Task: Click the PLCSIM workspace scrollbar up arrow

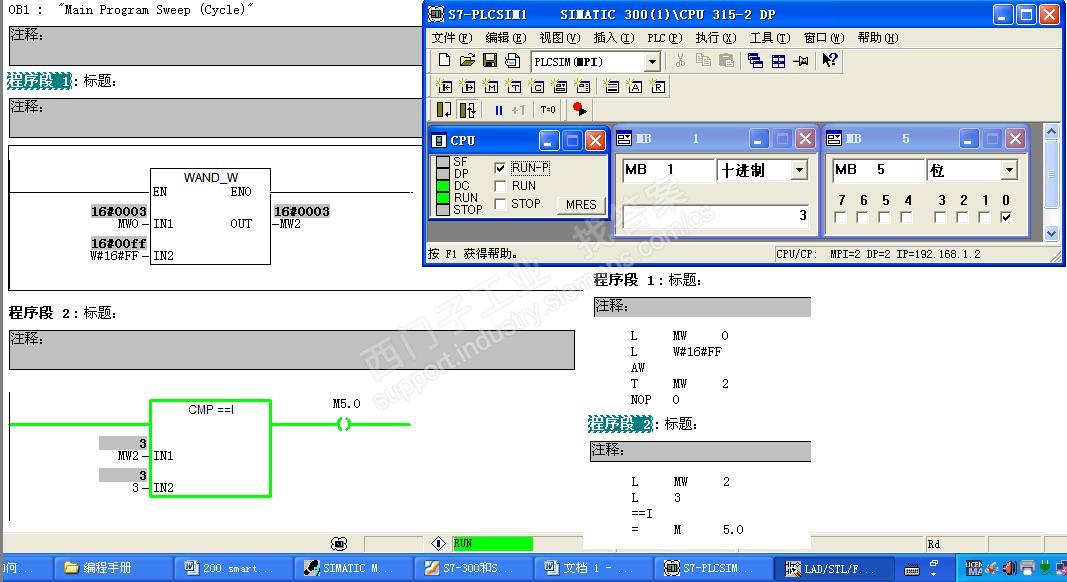Action: (x=1051, y=131)
